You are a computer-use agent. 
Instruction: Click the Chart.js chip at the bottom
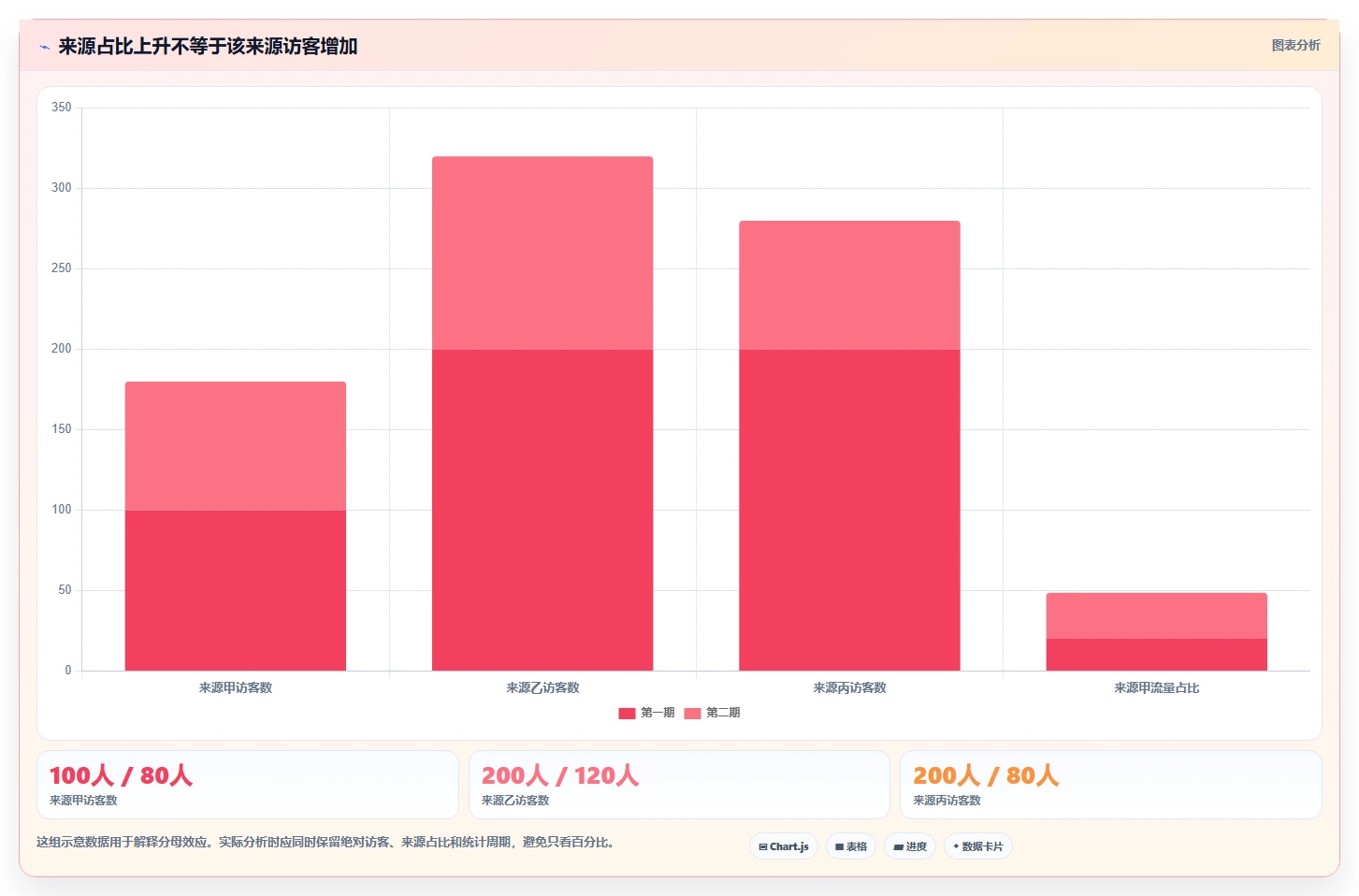tap(784, 846)
